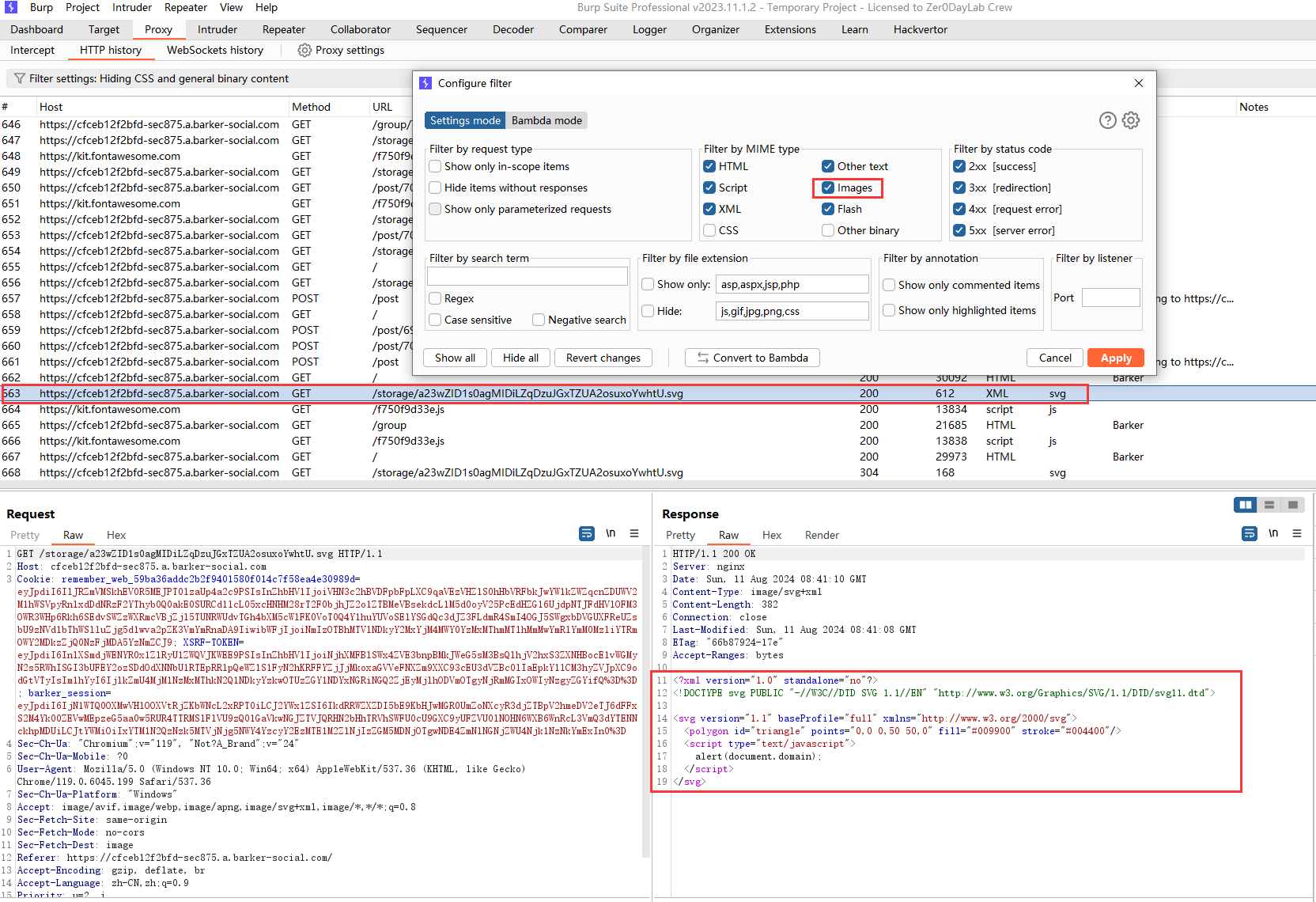Open the Response options hamburger menu
This screenshot has width=1316, height=902.
pos(1297,534)
